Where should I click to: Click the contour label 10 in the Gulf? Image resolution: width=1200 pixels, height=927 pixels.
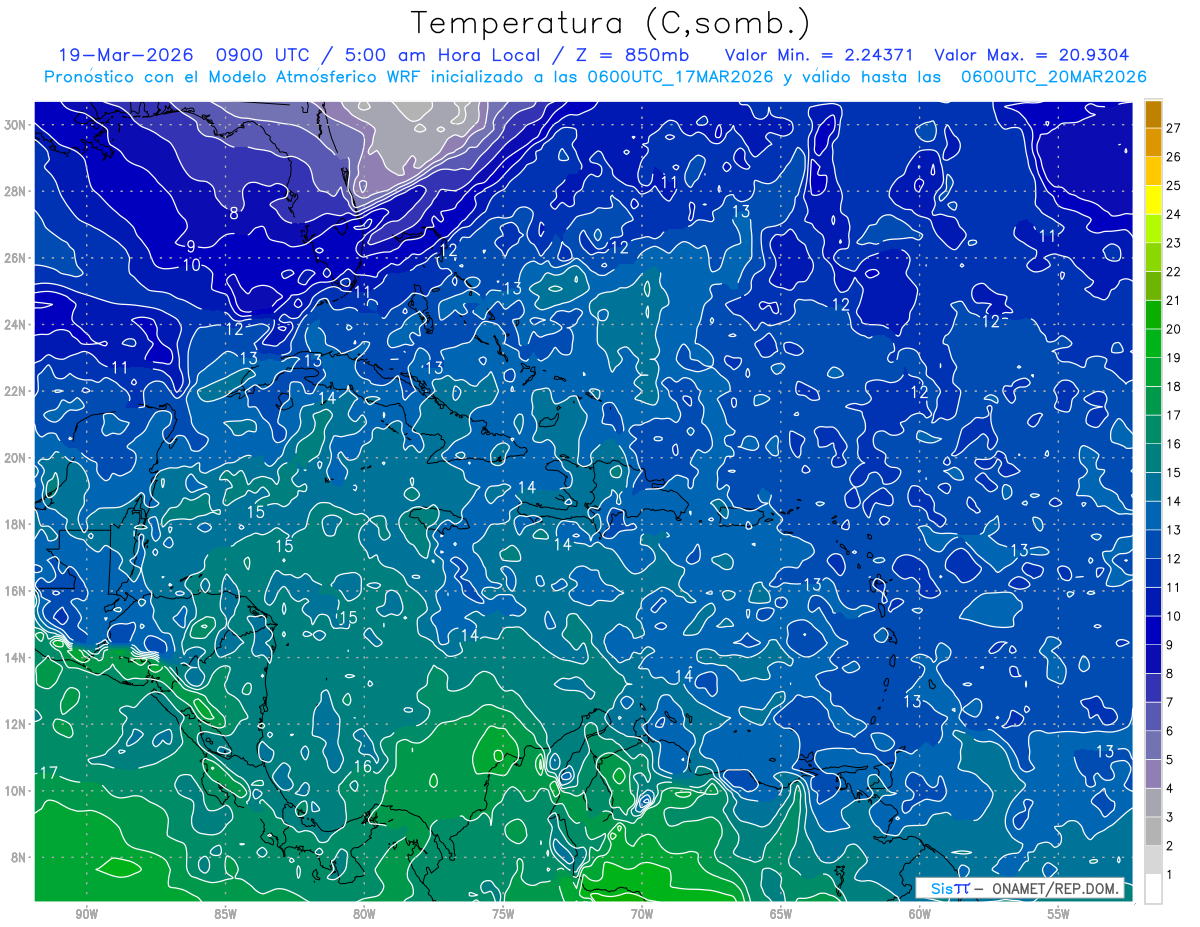pyautogui.click(x=191, y=265)
